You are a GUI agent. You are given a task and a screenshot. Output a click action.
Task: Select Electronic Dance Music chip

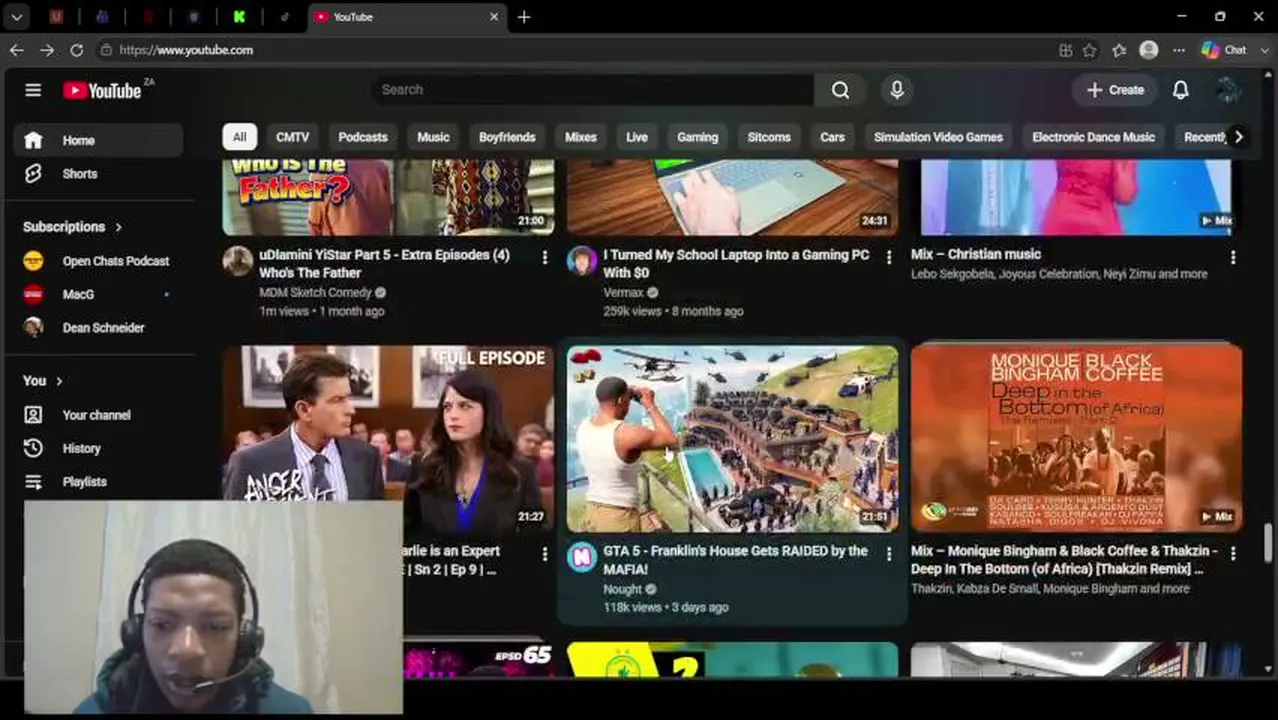click(1093, 137)
